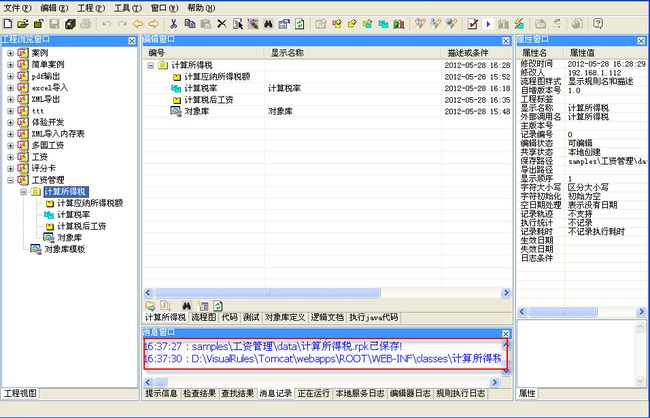Image resolution: width=650 pixels, height=418 pixels.
Task: Collapse the 工资管理 project node
Action: (11, 180)
